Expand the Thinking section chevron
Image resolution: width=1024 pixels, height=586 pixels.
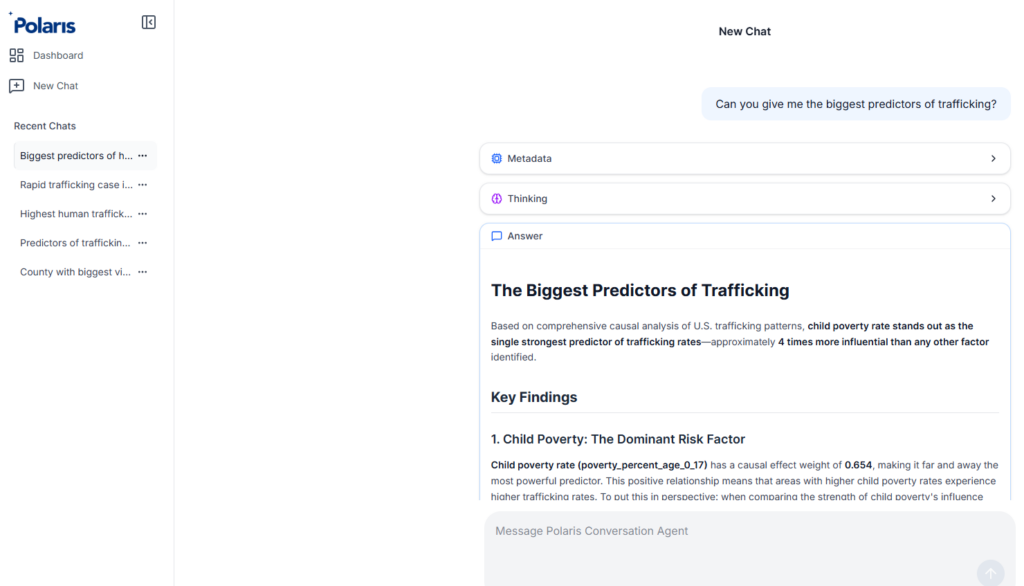[x=993, y=199]
